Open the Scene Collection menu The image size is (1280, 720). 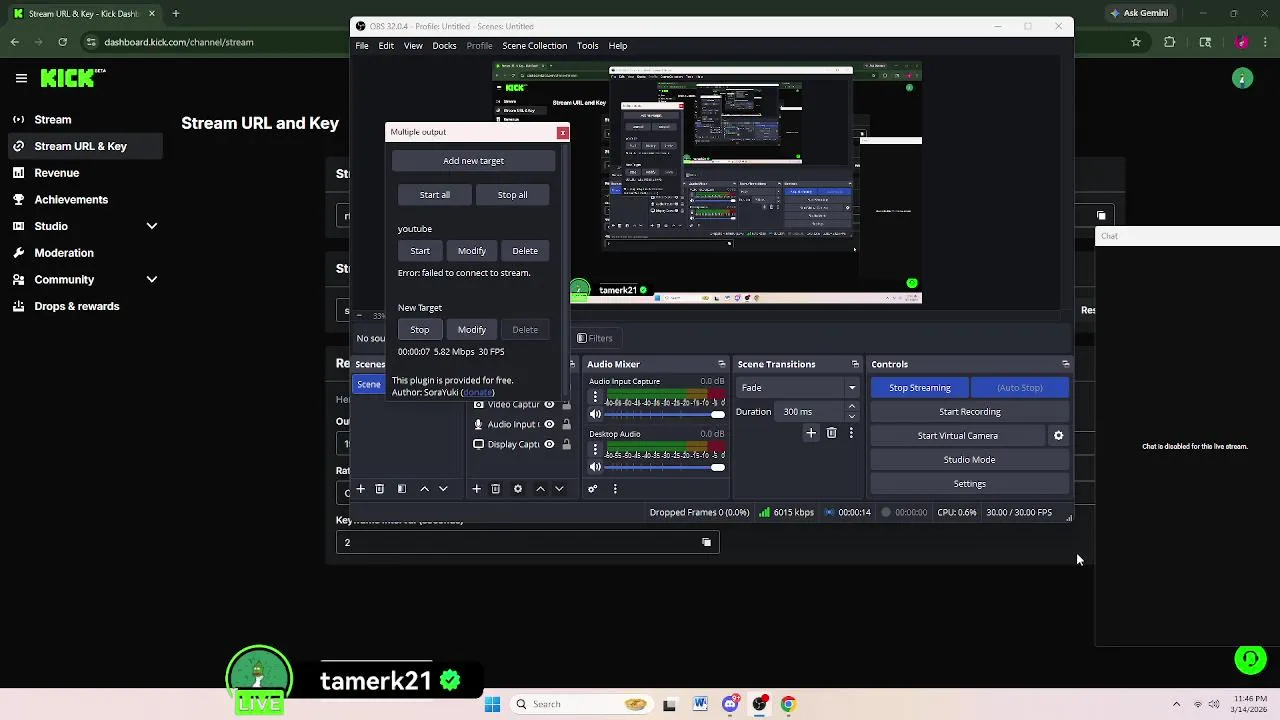point(534,46)
